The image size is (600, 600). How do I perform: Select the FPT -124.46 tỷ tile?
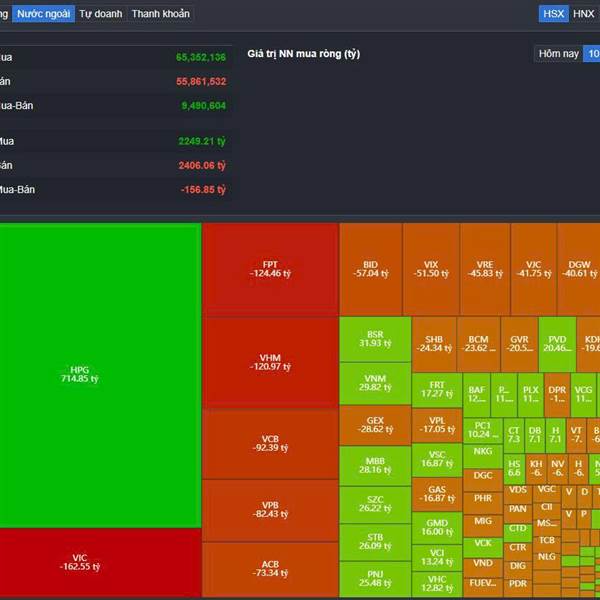[270, 269]
